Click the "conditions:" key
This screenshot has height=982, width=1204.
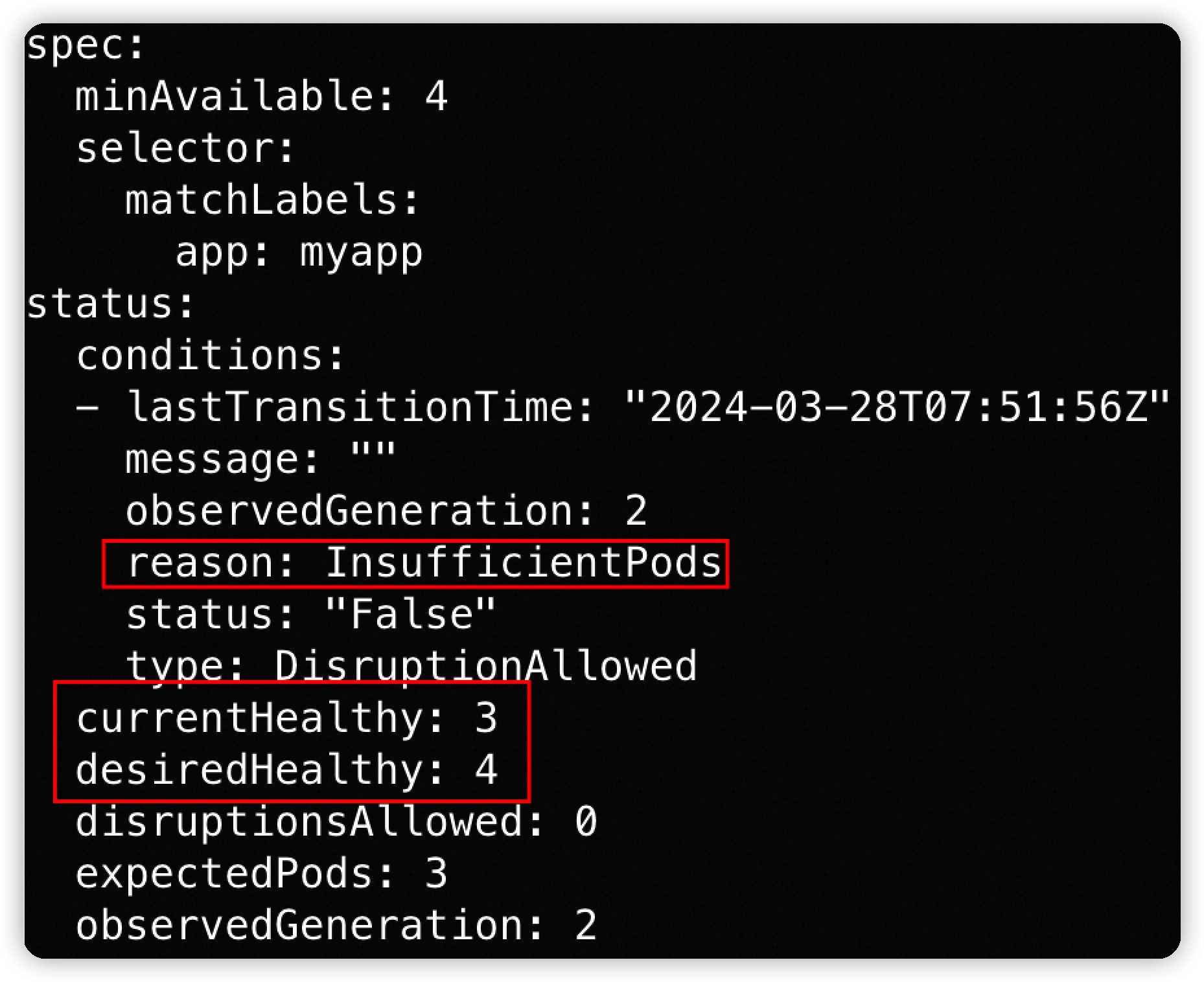point(211,356)
